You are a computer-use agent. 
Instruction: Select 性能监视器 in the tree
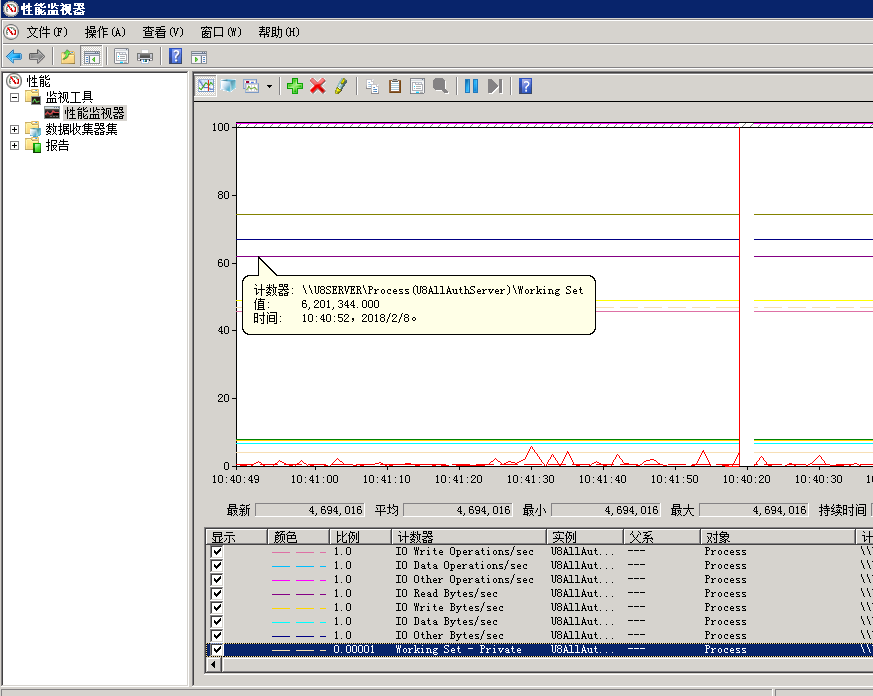click(94, 114)
